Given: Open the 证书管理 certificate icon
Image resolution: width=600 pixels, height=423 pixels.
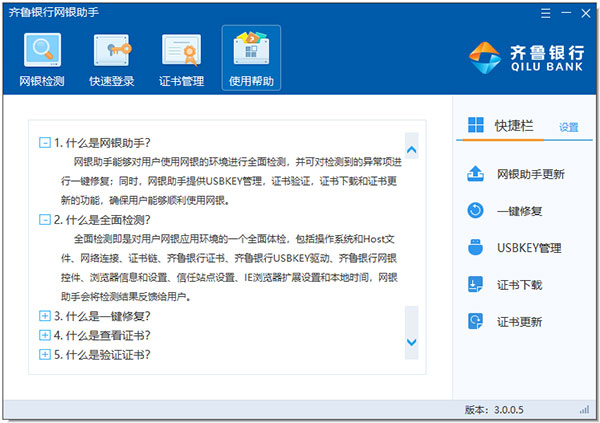Looking at the screenshot, I should (x=181, y=50).
